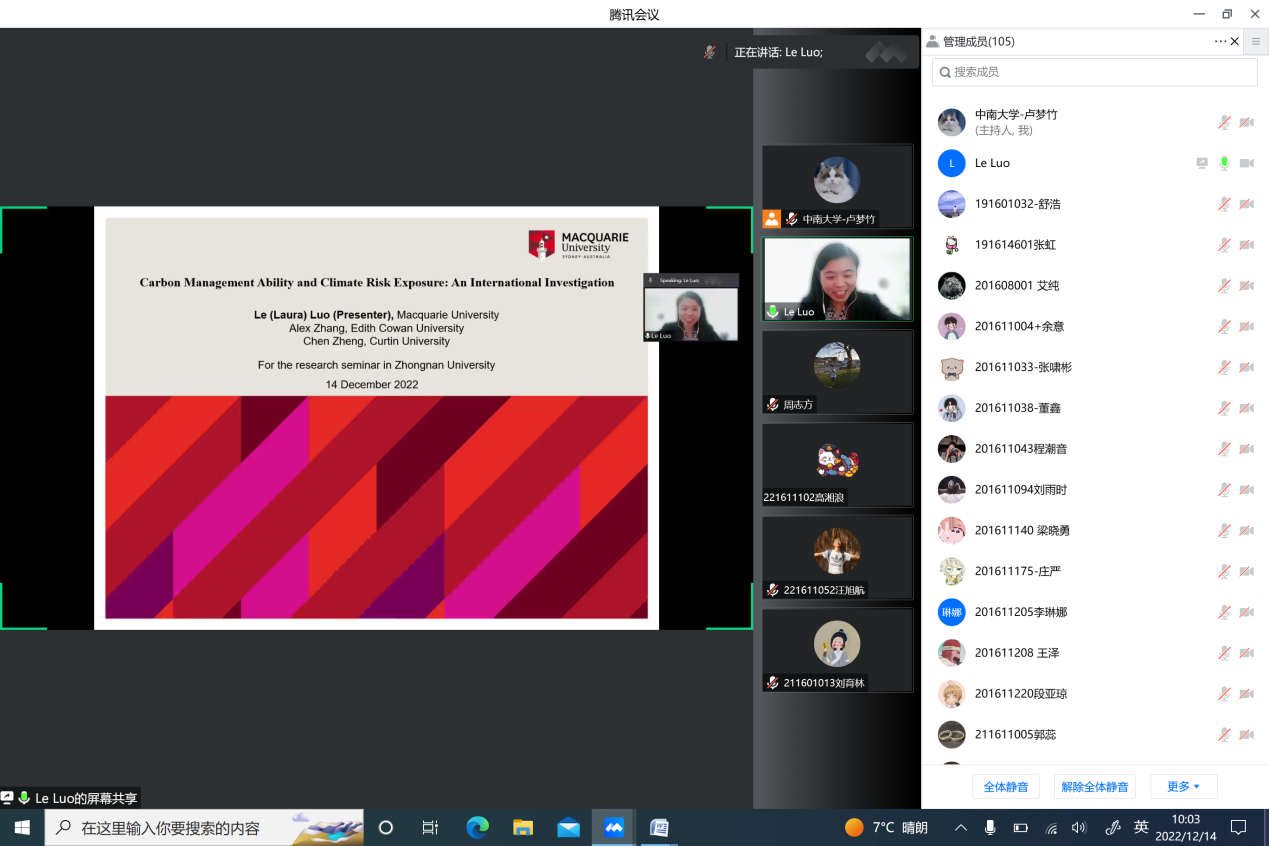Click the 搜索成员 search field
The height and width of the screenshot is (846, 1269).
tap(1094, 72)
